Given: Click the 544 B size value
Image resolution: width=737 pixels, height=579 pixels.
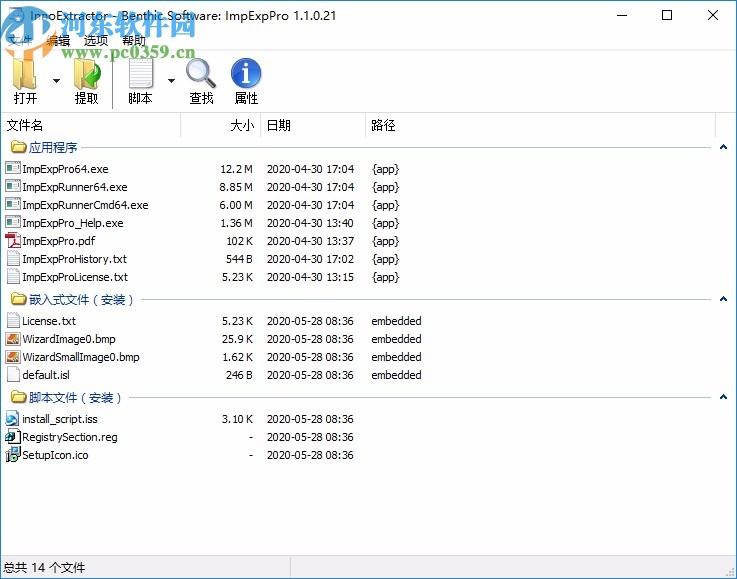Looking at the screenshot, I should tap(239, 259).
